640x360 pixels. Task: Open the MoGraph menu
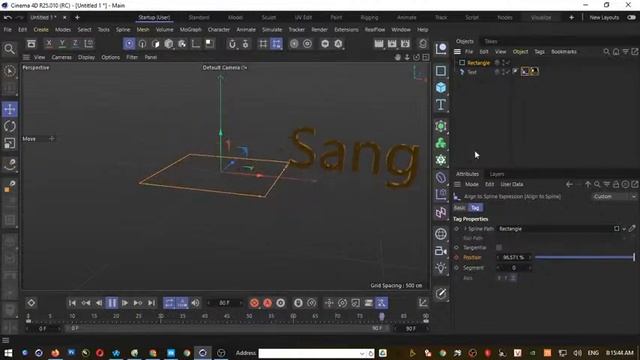pyautogui.click(x=191, y=30)
